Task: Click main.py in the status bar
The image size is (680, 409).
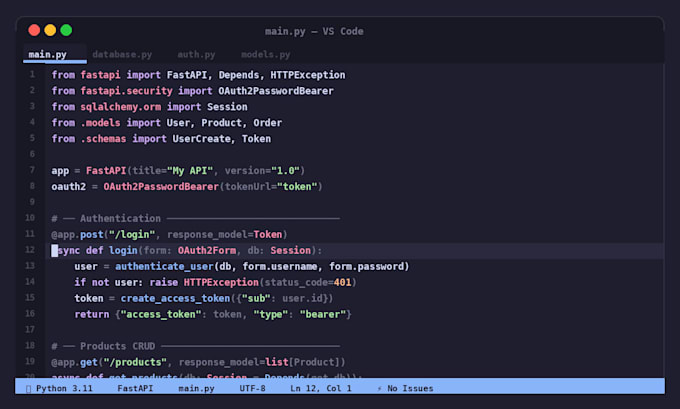Action: (x=196, y=388)
